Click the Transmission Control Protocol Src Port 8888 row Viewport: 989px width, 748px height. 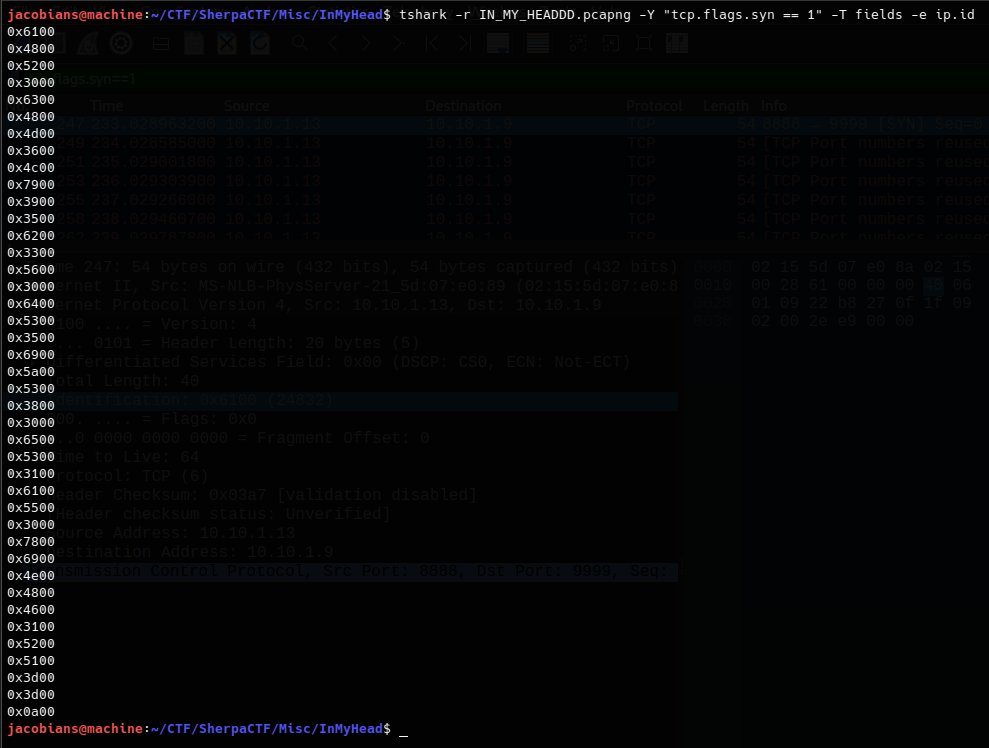tap(365, 571)
